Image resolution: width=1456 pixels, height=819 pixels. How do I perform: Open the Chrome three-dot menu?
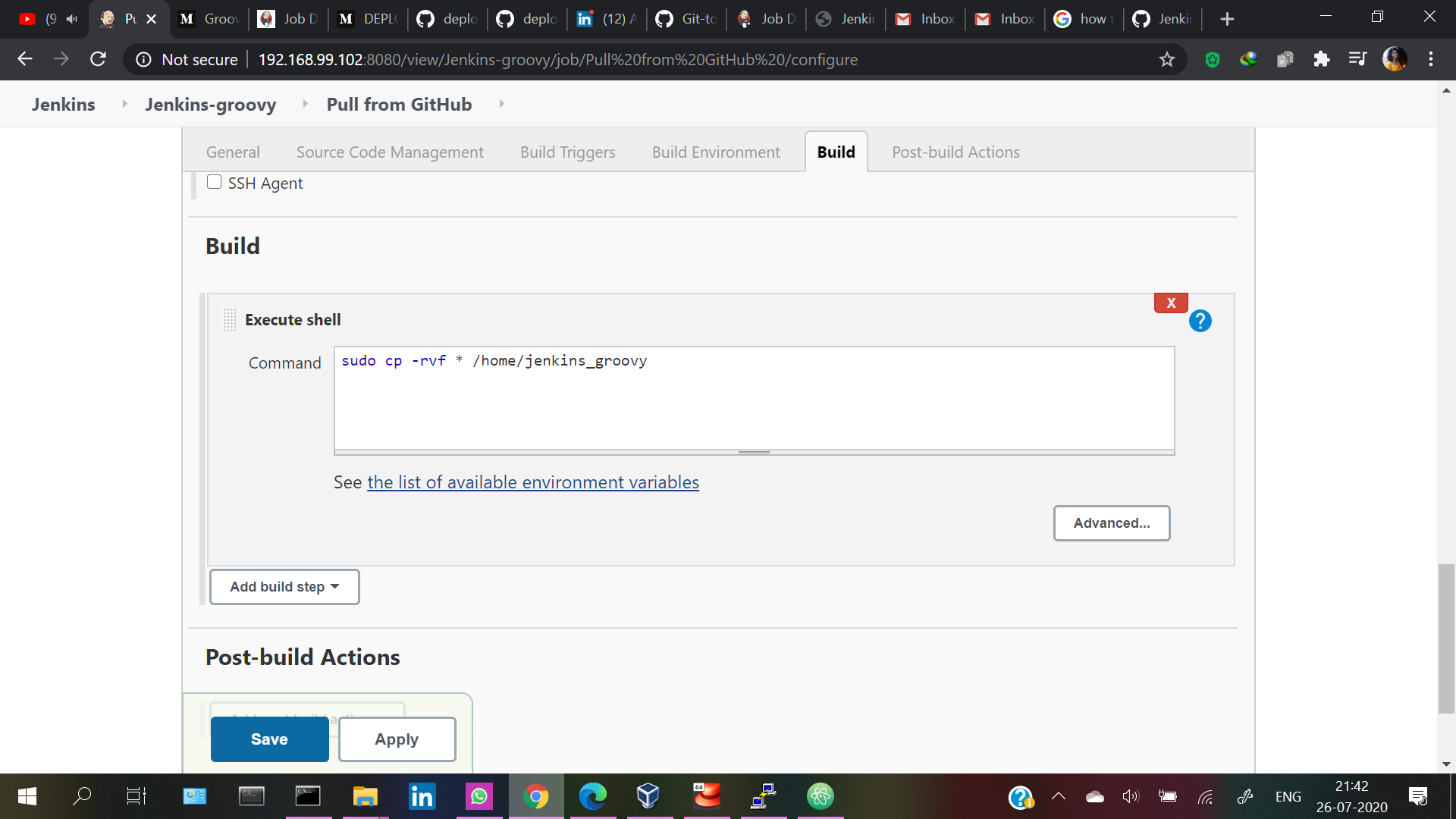tap(1431, 59)
